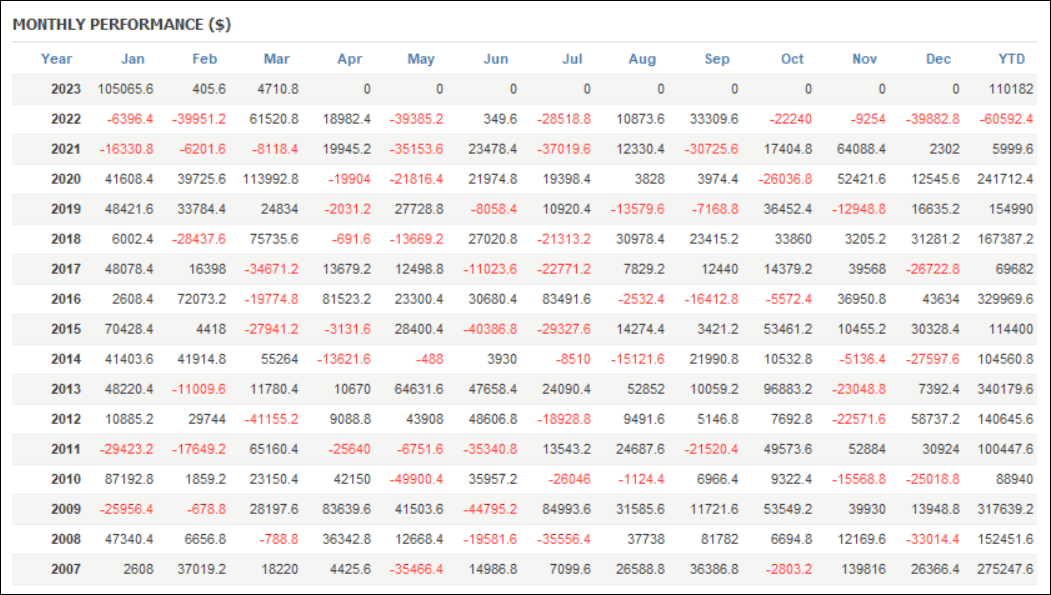Click 2012 March value -41155.2

point(271,419)
